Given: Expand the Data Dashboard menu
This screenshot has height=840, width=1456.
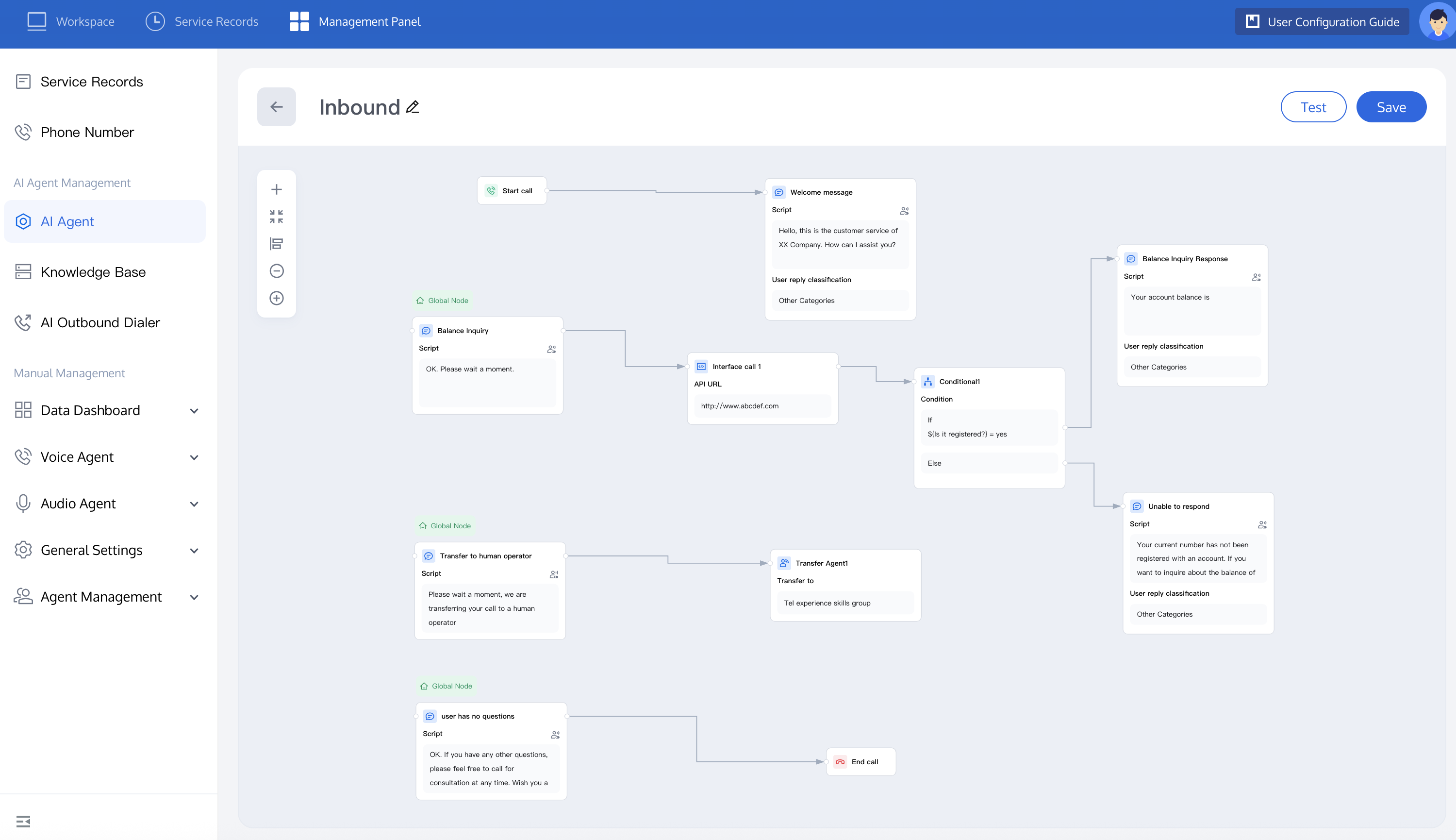Looking at the screenshot, I should (x=194, y=411).
